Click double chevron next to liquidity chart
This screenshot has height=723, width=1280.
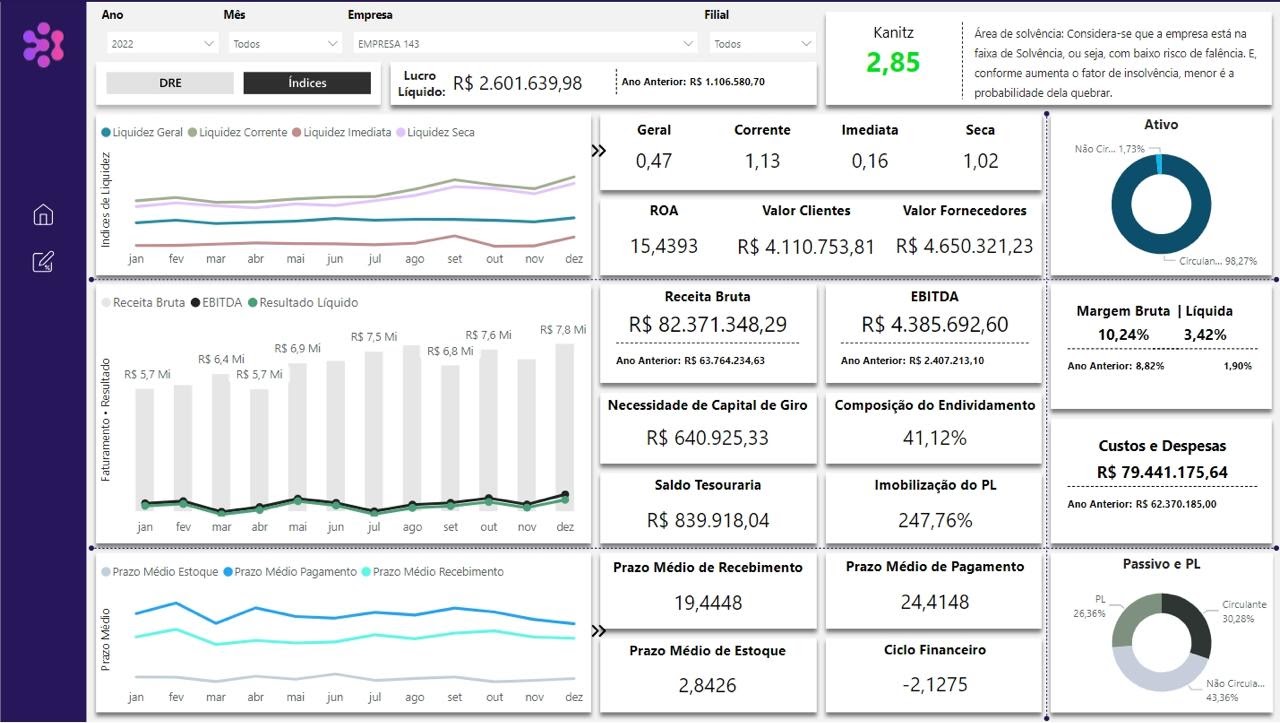click(x=599, y=151)
